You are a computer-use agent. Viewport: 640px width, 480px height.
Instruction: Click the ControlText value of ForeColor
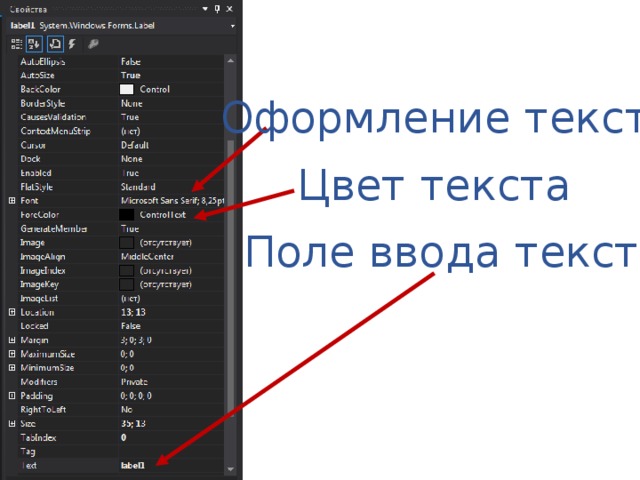pos(162,215)
